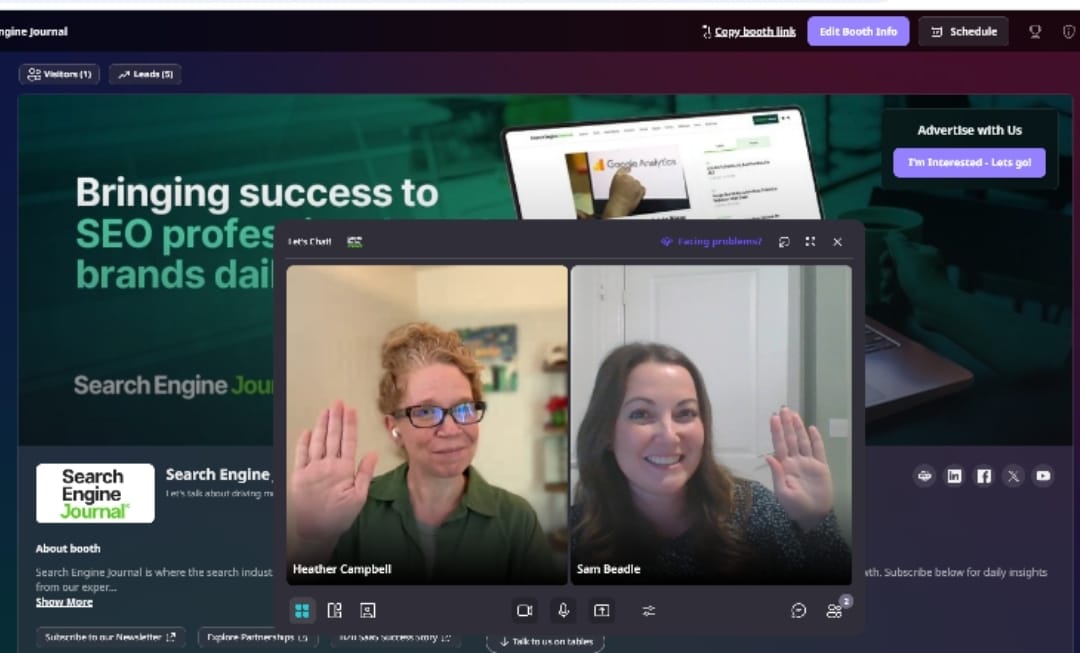Open the Visitors (1) tab

(x=59, y=74)
